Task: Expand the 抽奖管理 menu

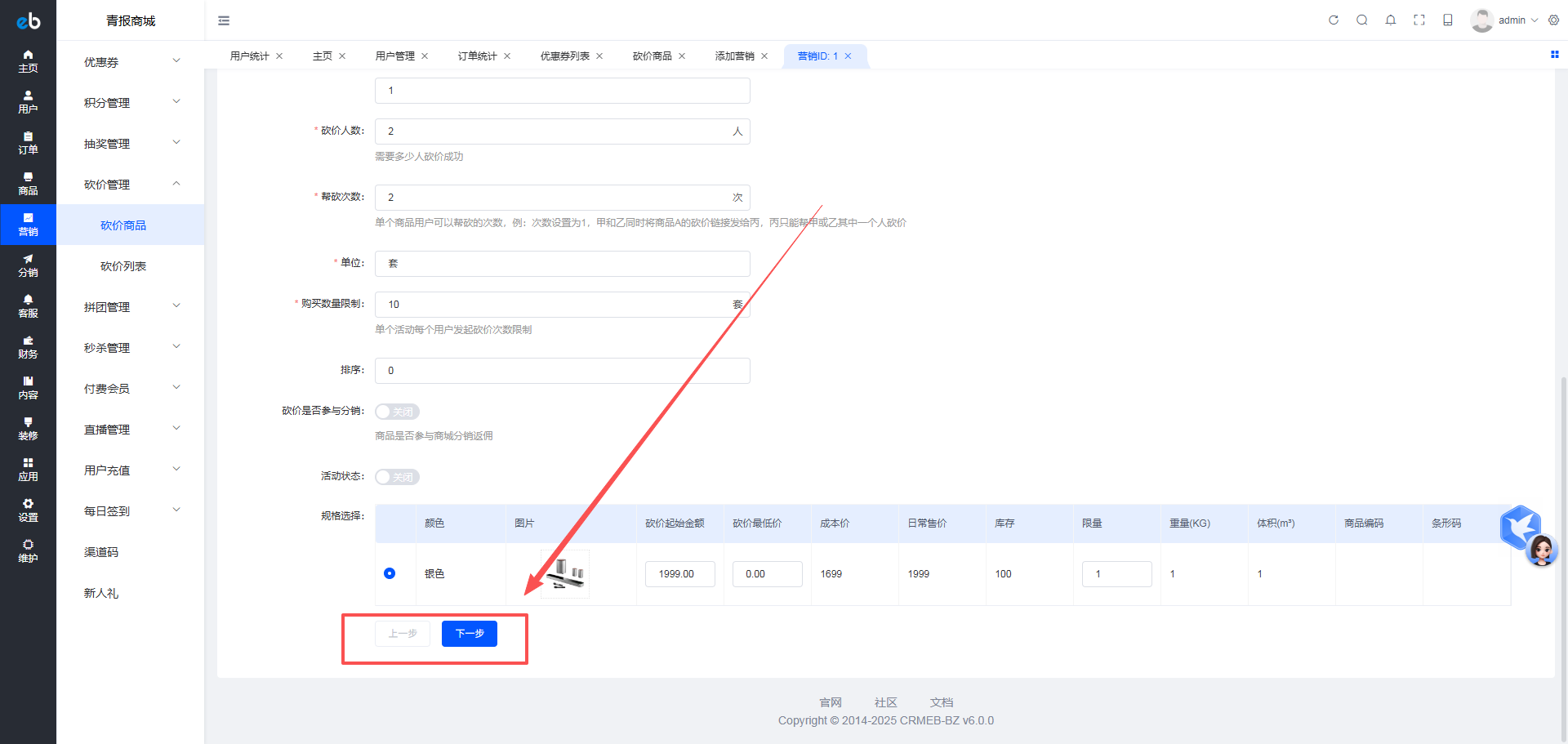Action: pos(131,143)
